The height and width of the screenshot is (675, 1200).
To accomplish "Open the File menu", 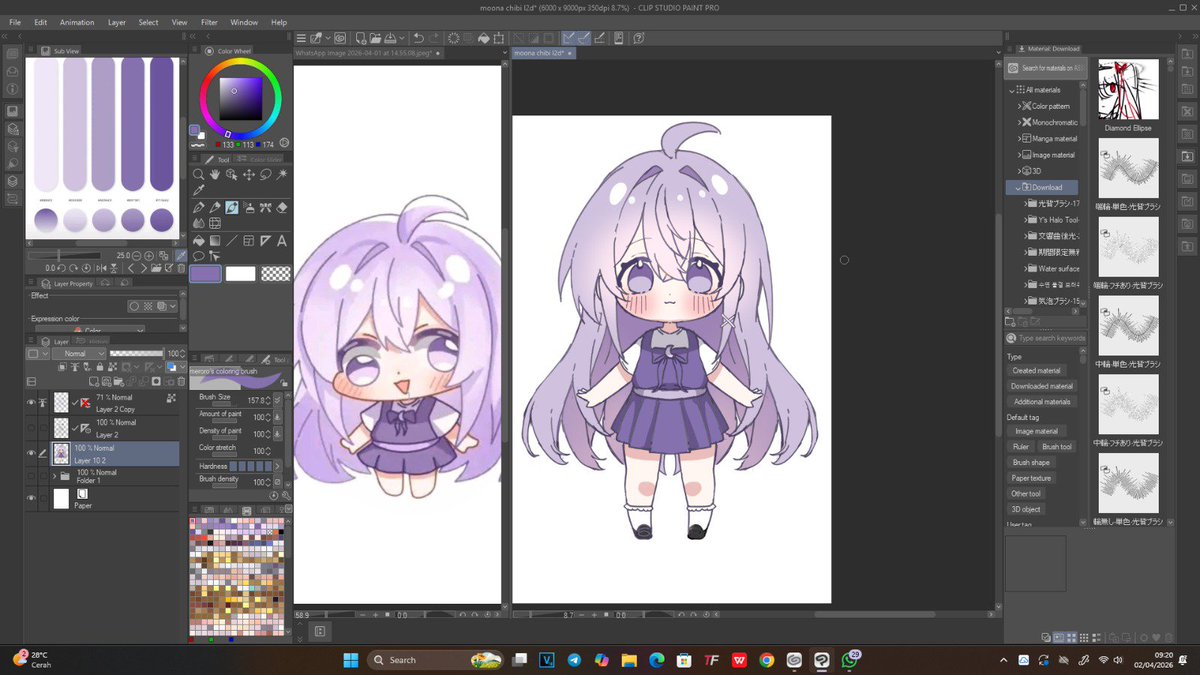I will [x=15, y=22].
